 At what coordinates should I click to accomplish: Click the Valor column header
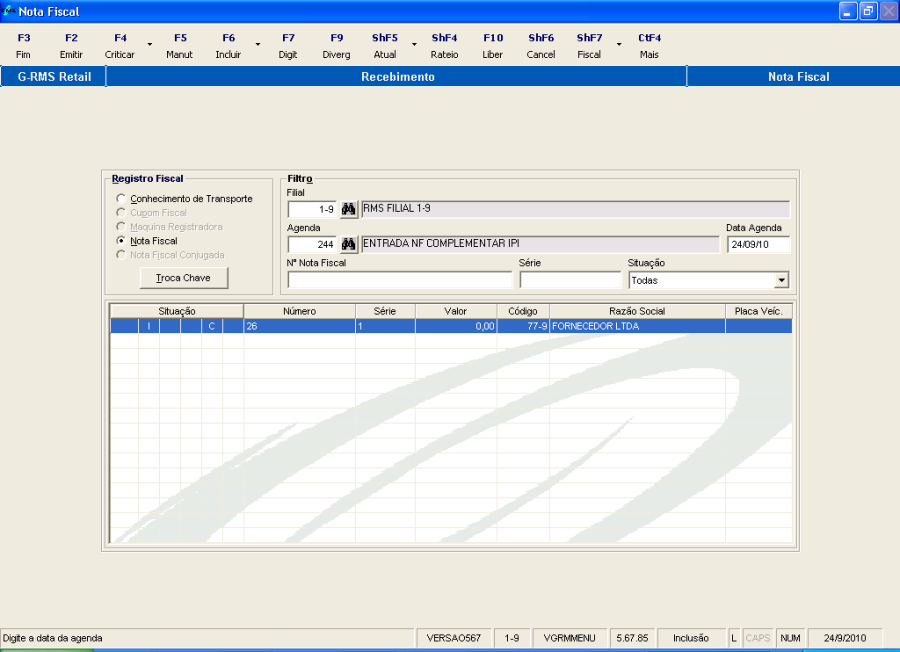click(456, 311)
